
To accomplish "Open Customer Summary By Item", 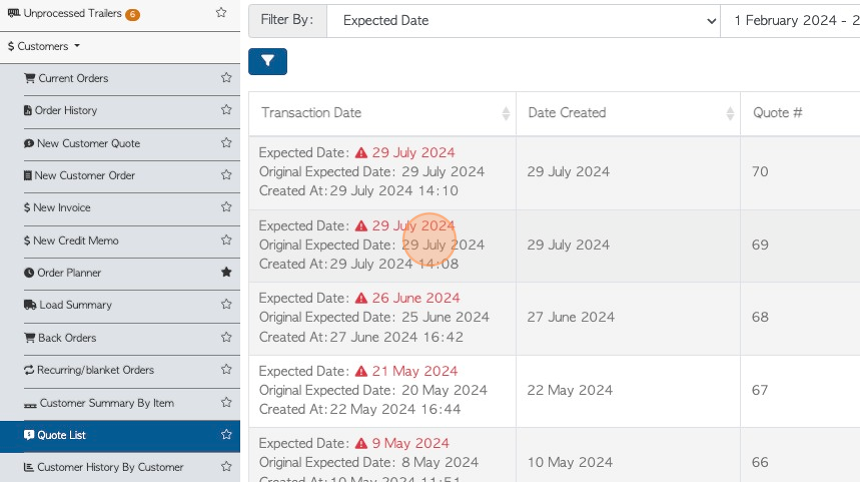I will tap(99, 403).
